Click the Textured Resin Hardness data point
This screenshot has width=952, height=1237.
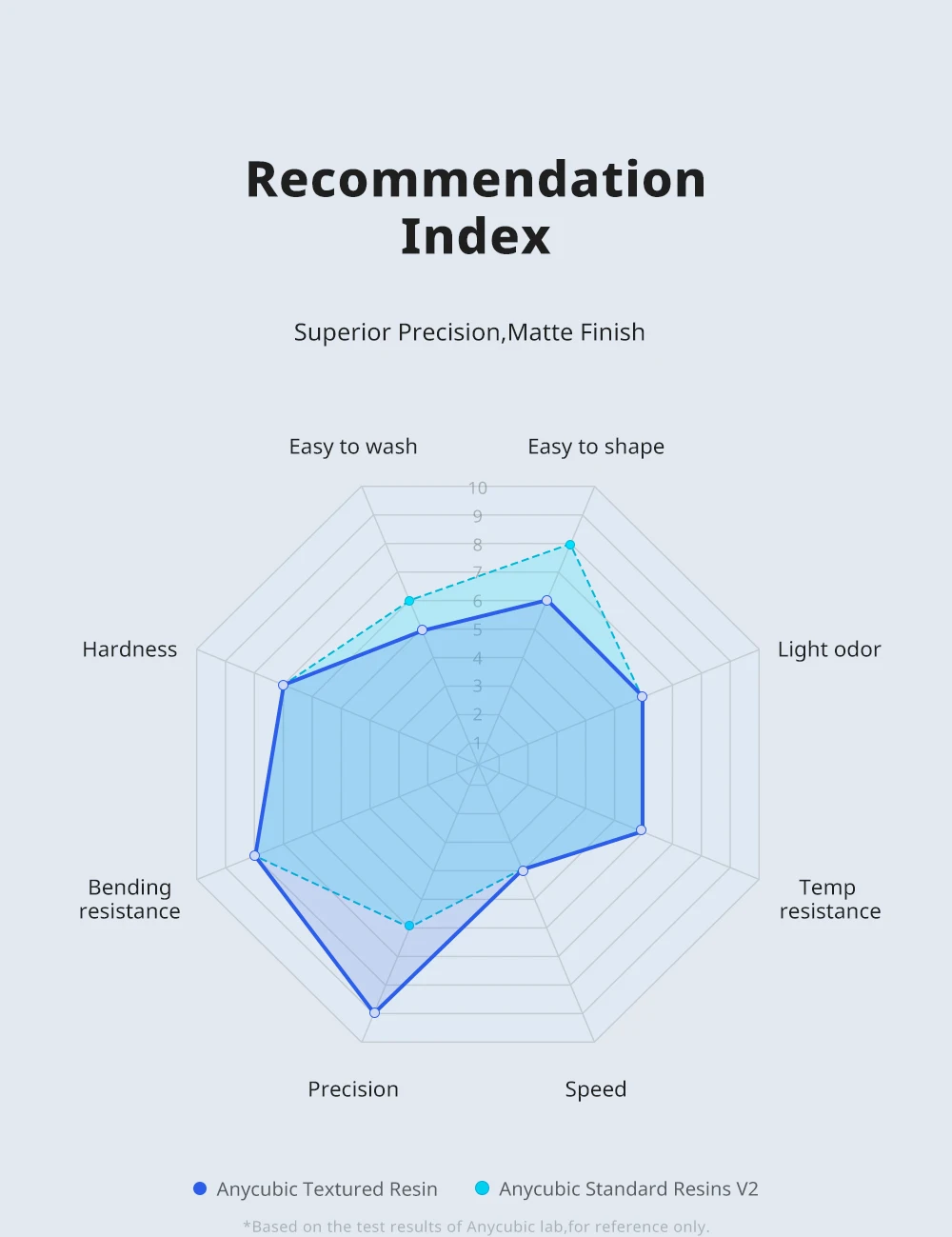click(x=283, y=685)
